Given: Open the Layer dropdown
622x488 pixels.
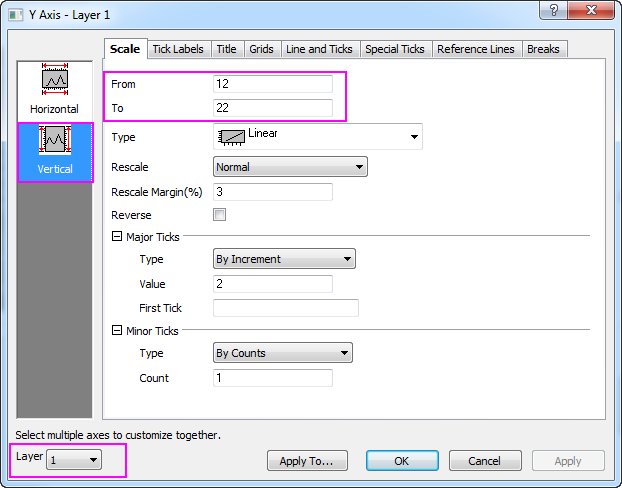Looking at the screenshot, I should point(75,460).
